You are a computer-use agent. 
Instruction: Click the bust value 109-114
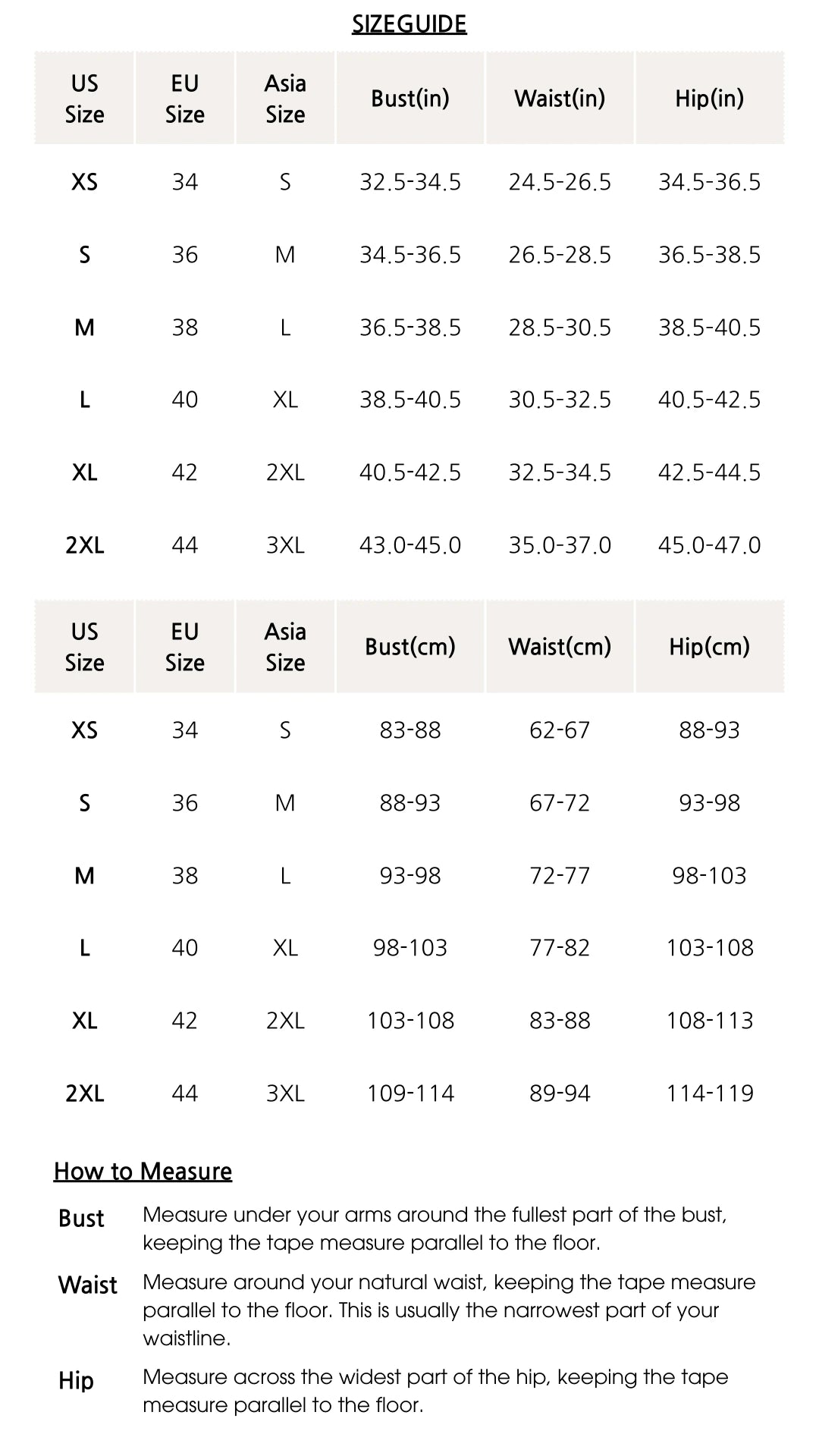[x=410, y=1093]
